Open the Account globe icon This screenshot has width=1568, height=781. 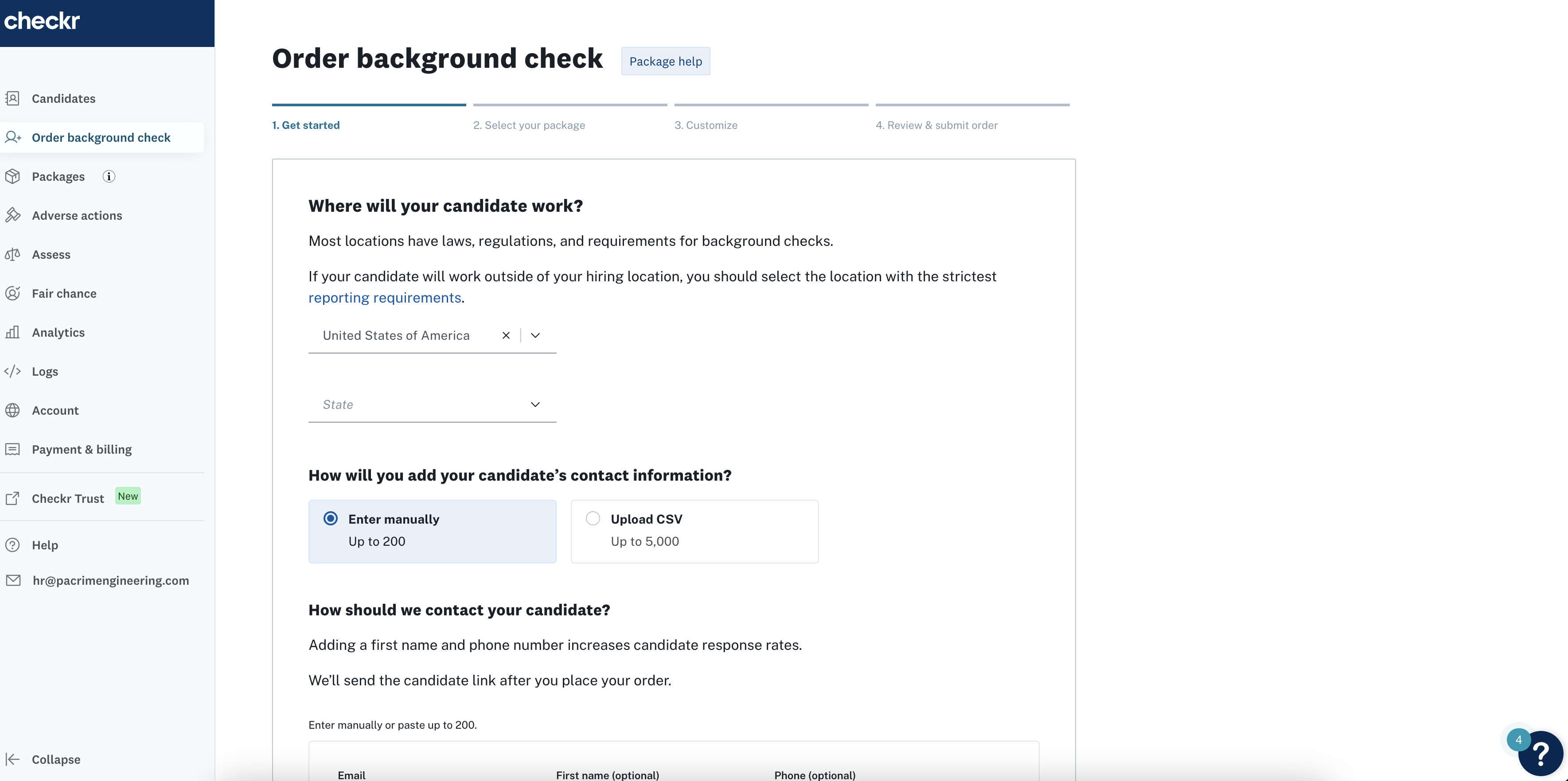point(13,410)
